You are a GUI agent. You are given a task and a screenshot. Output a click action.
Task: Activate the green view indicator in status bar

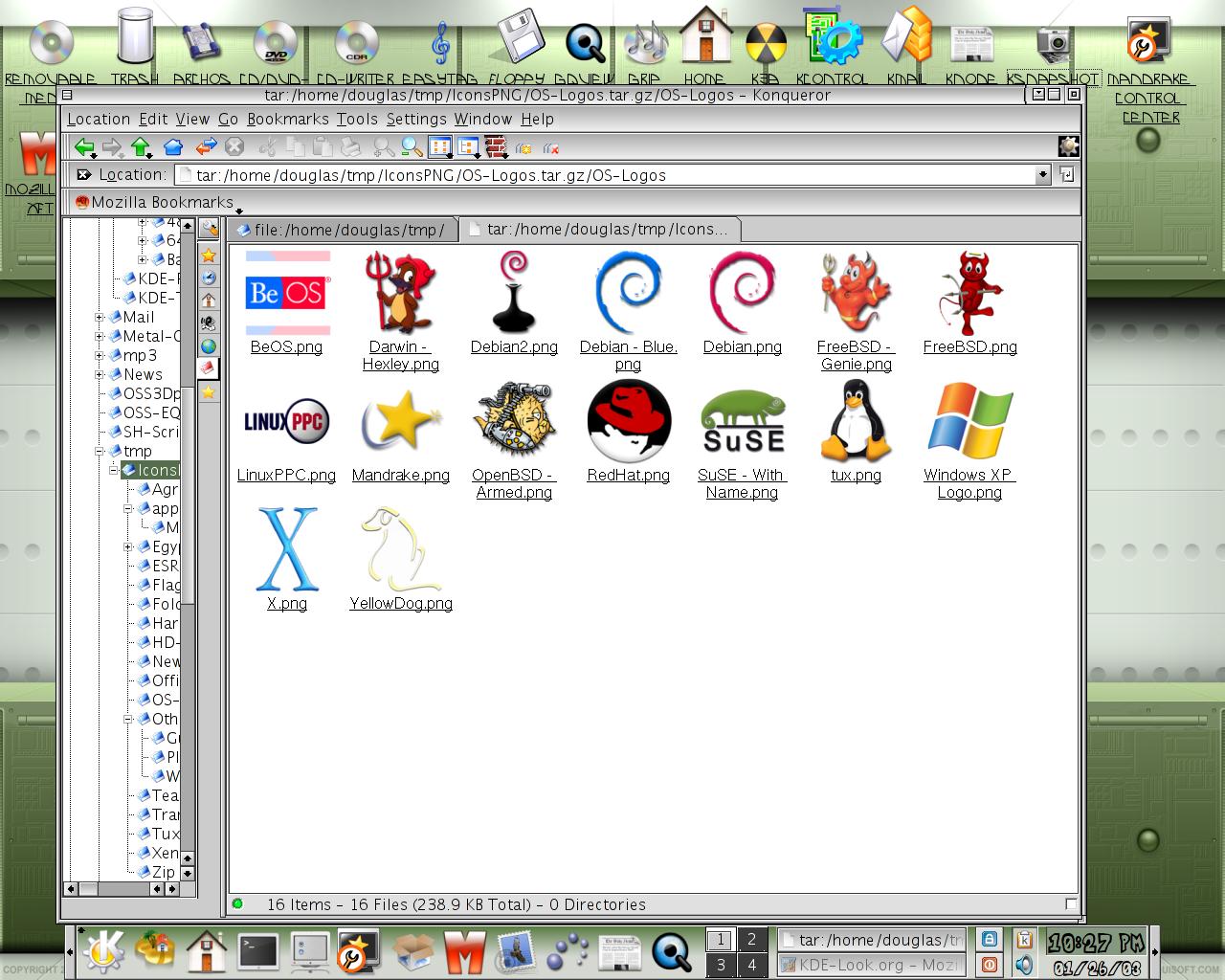(237, 903)
